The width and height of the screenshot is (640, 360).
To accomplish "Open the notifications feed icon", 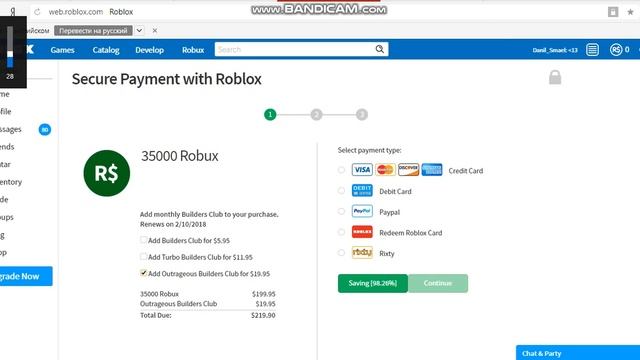I will coord(592,50).
